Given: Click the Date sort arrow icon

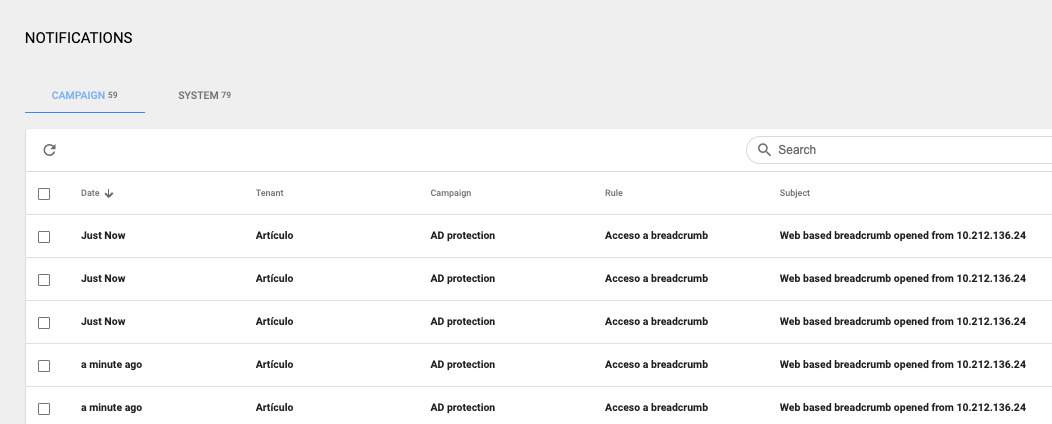Looking at the screenshot, I should coord(109,193).
